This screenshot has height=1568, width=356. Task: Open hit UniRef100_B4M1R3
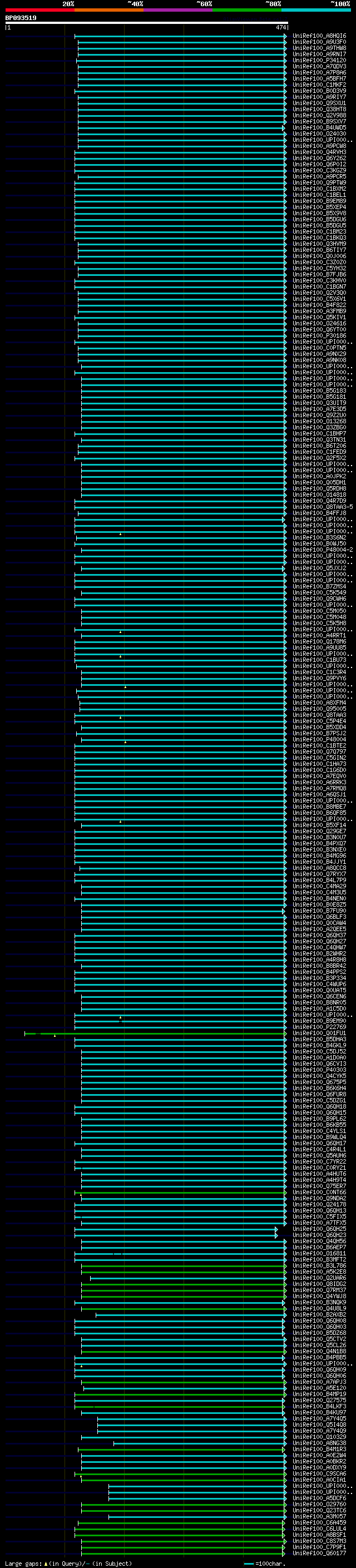pyautogui.click(x=319, y=1450)
